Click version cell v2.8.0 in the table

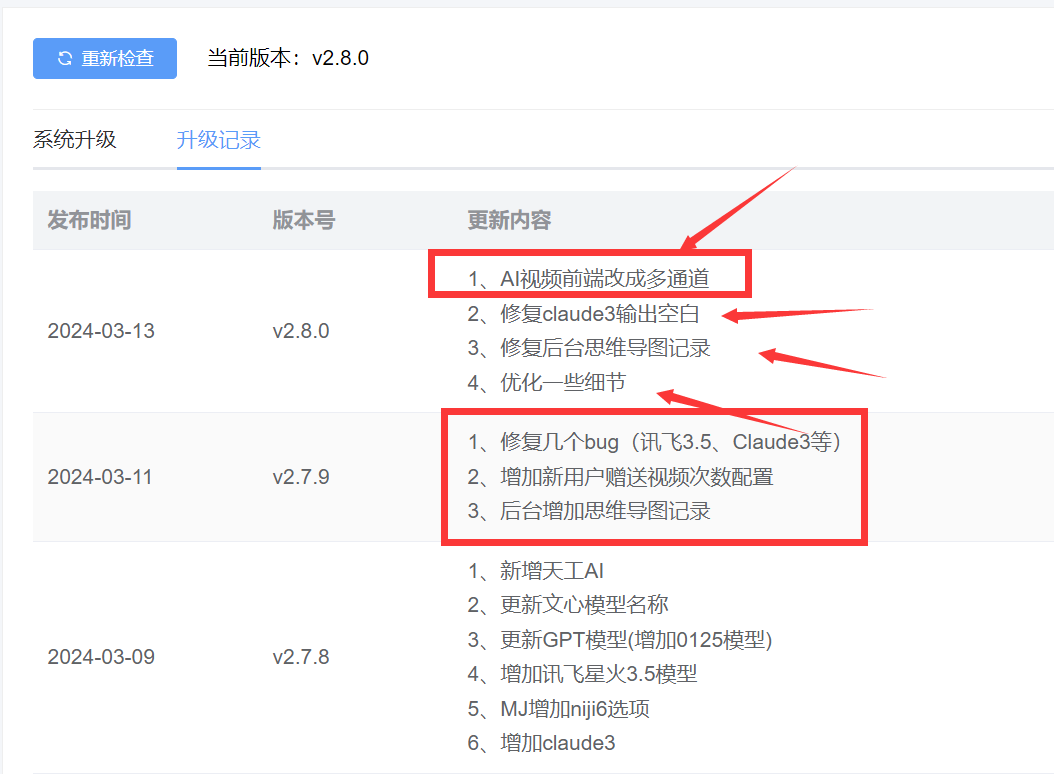point(301,331)
